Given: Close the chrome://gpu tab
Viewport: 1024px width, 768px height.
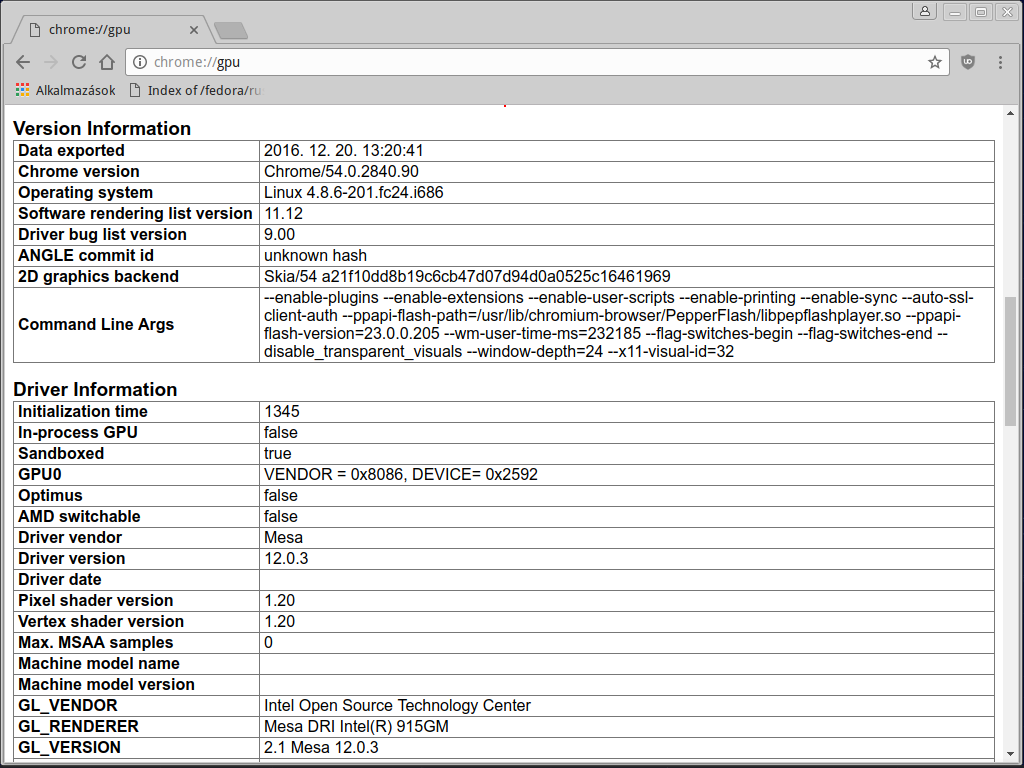Looking at the screenshot, I should pos(194,30).
